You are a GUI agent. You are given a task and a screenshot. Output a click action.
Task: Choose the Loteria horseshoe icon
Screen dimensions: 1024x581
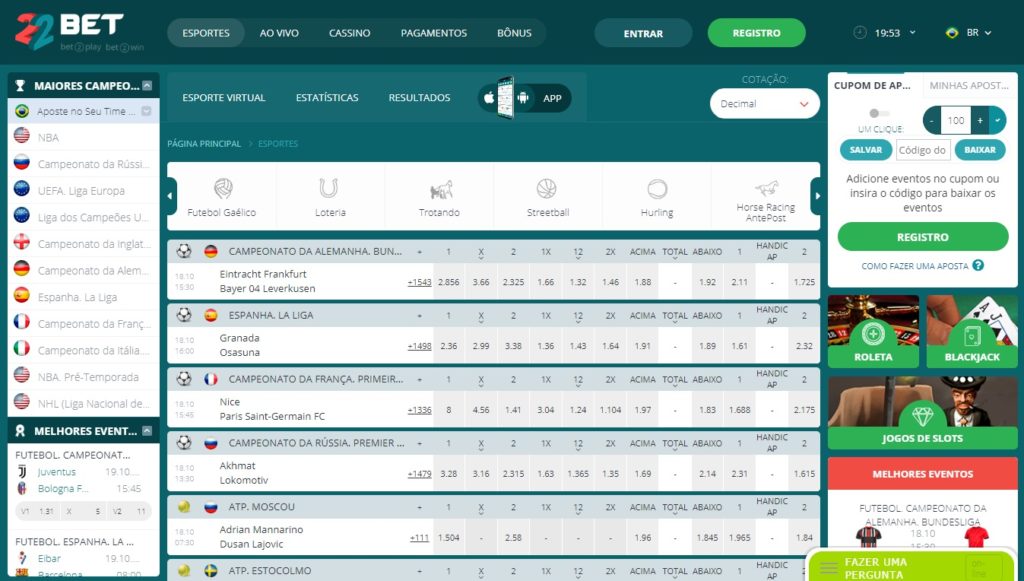tap(329, 189)
